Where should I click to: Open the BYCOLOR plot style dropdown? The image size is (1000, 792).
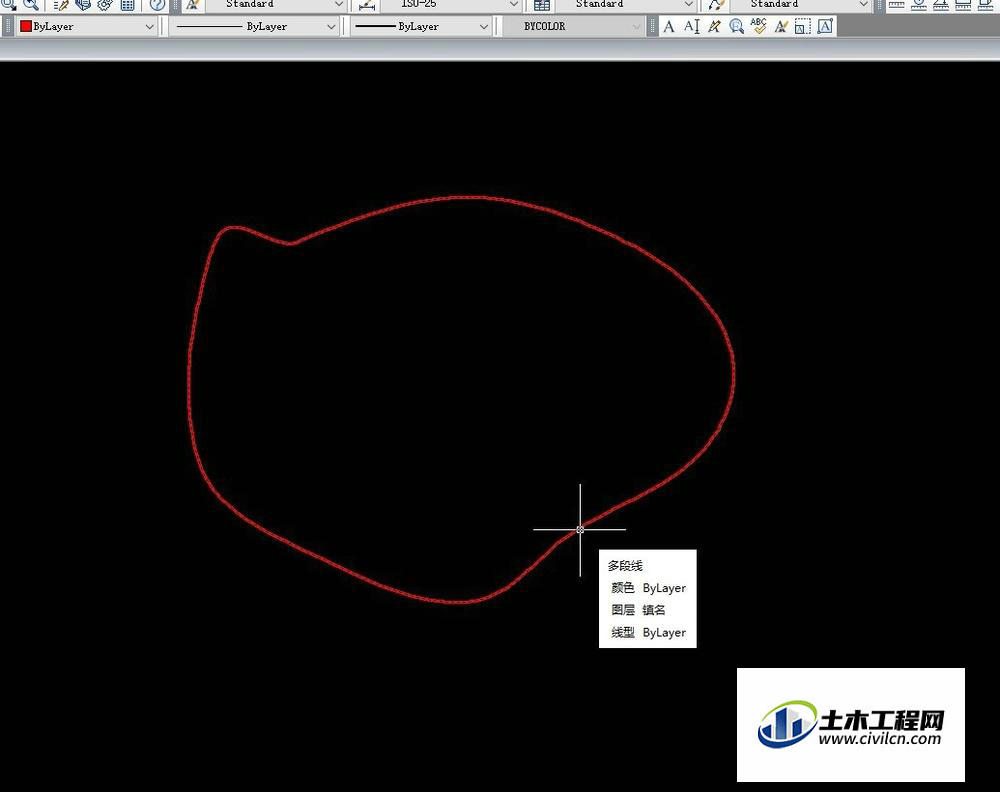pos(573,27)
